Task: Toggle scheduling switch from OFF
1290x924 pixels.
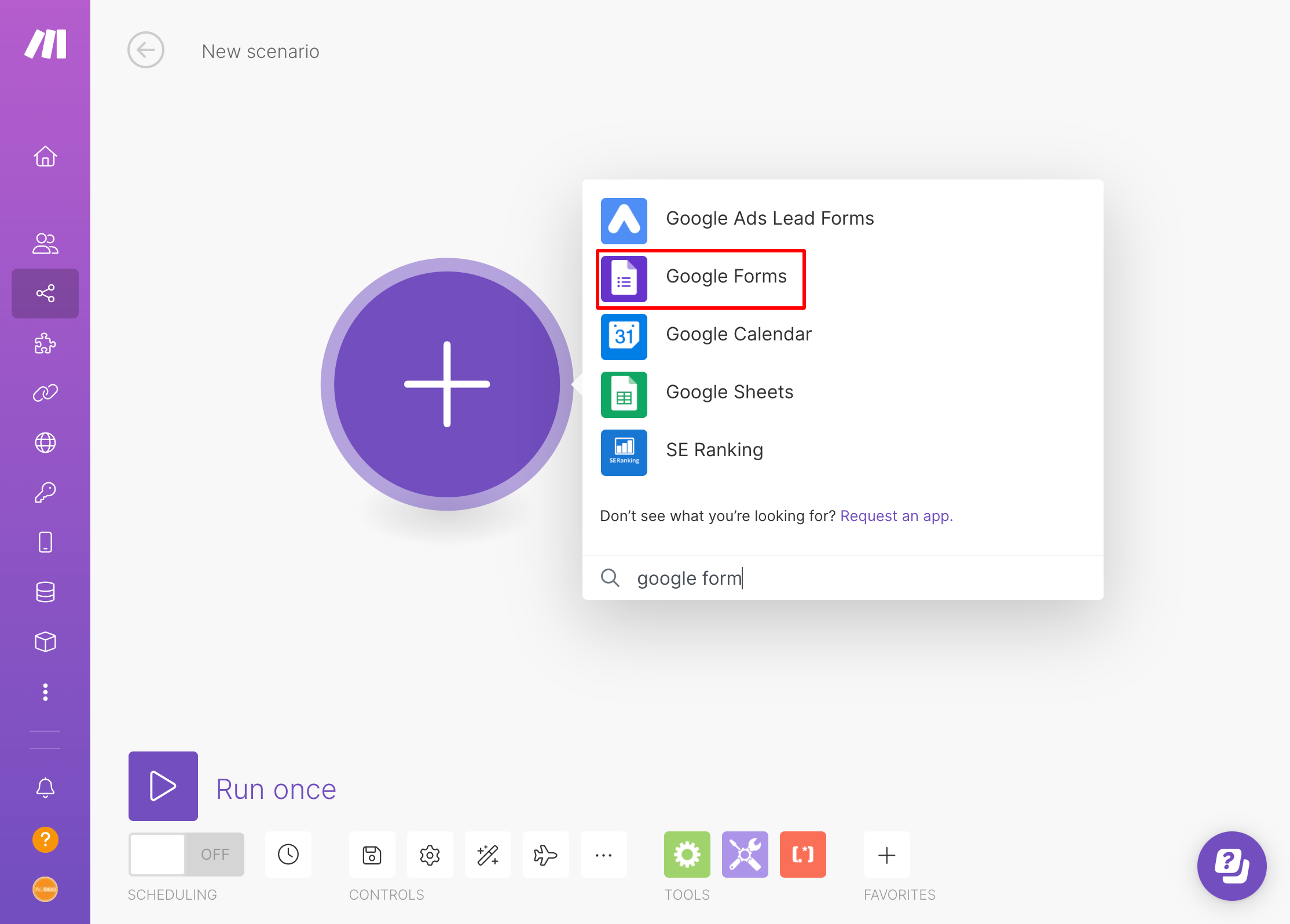Action: coord(186,855)
